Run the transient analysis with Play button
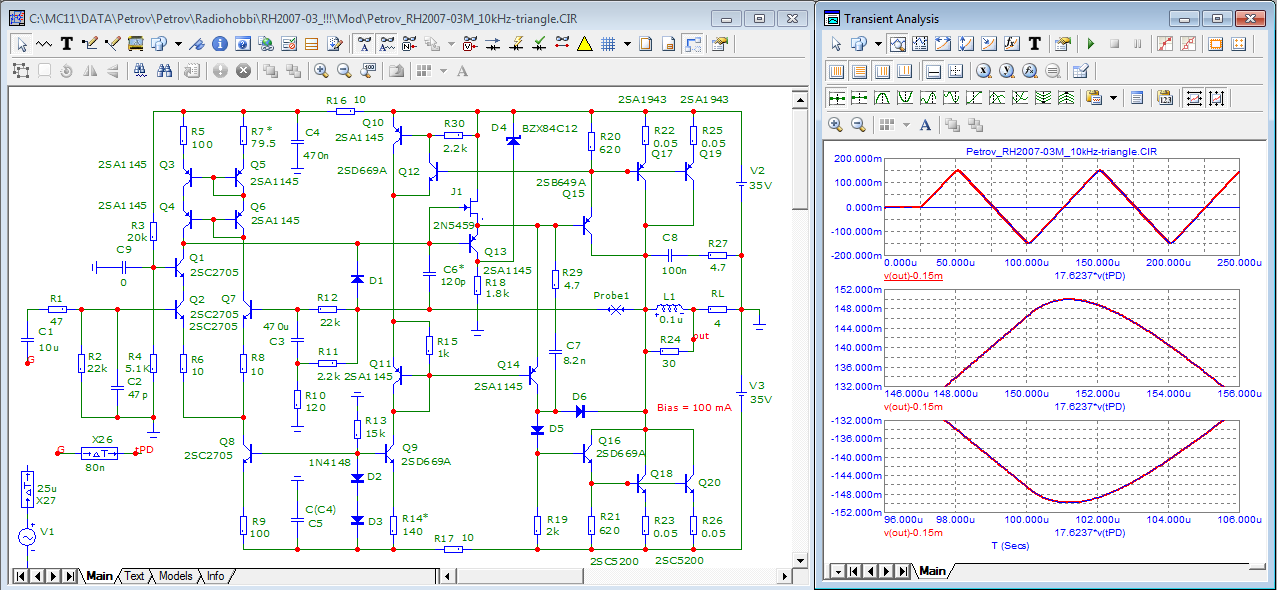This screenshot has width=1277, height=590. 1090,44
